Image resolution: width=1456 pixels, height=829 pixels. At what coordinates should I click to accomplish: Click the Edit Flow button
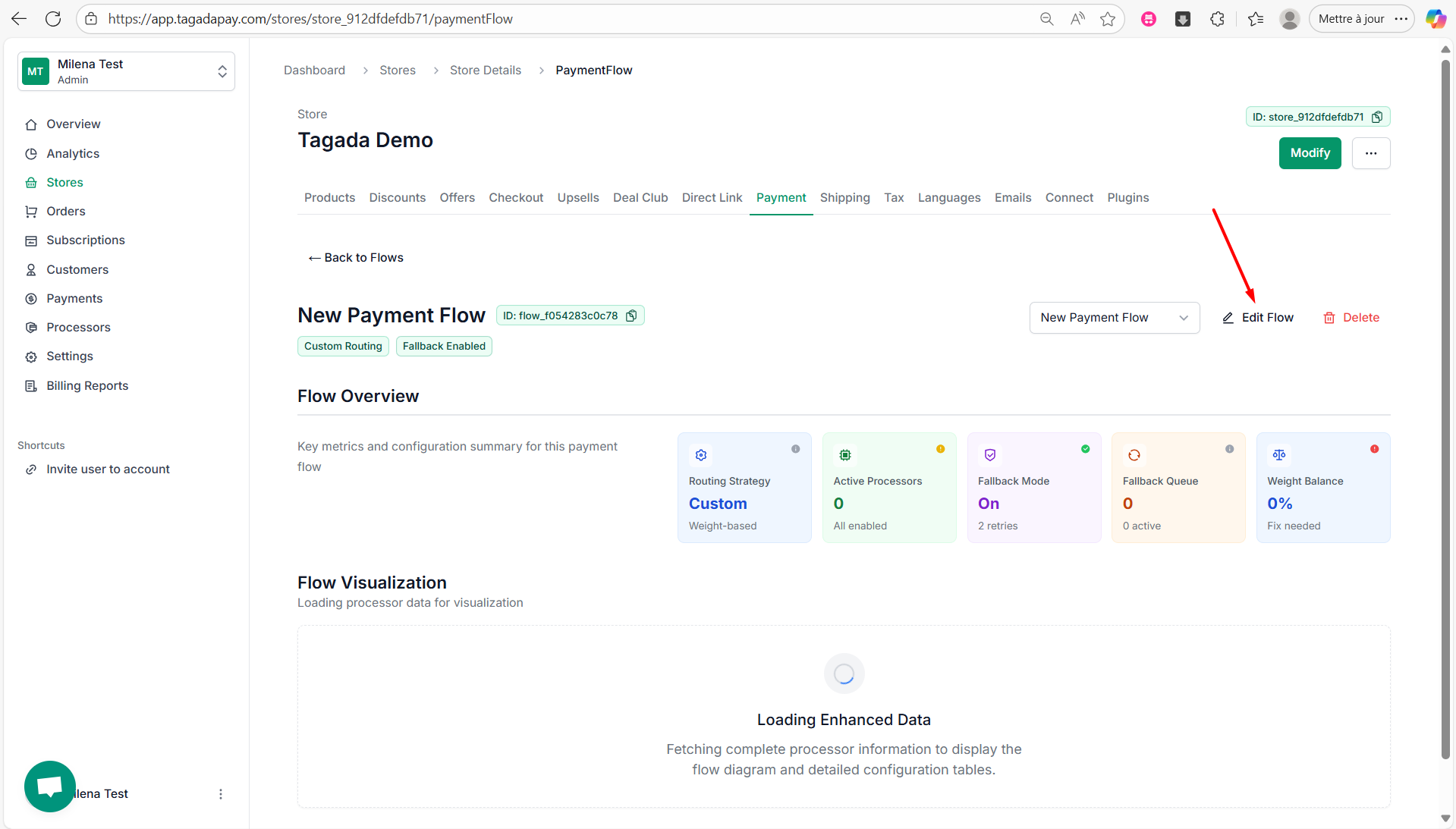1258,318
